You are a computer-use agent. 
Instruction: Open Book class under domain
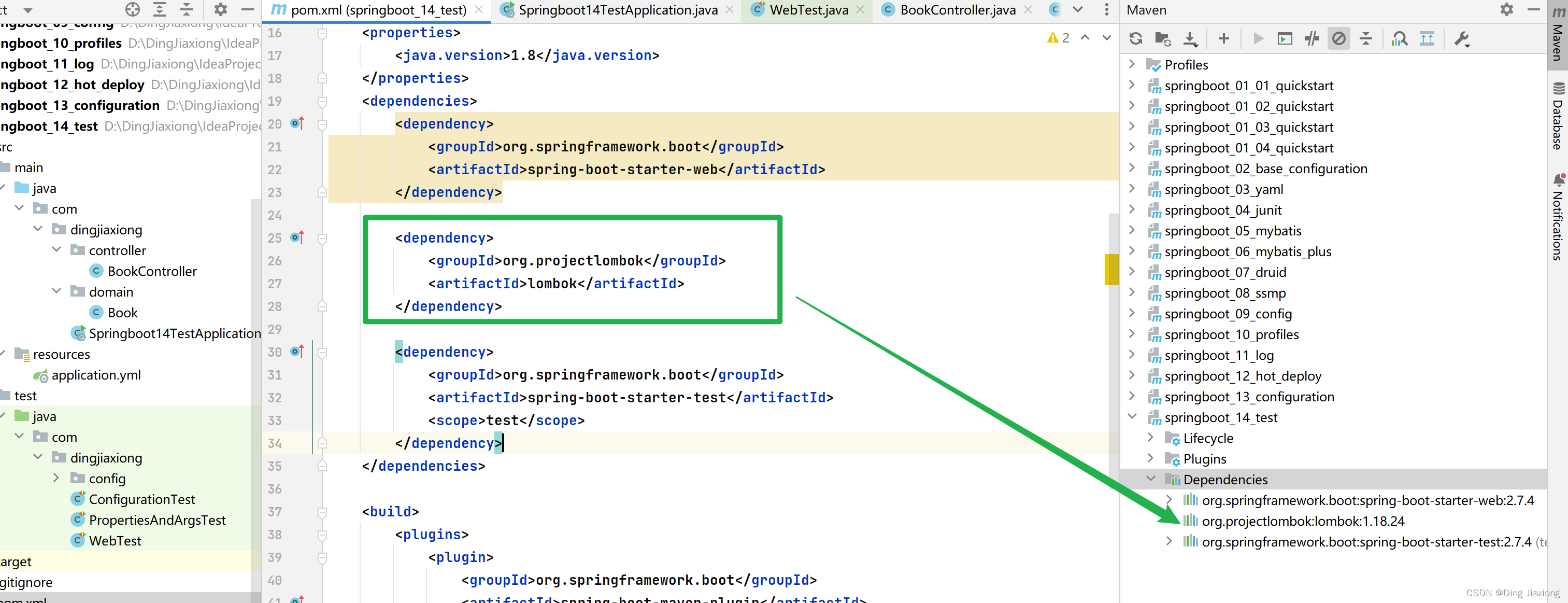tap(122, 313)
